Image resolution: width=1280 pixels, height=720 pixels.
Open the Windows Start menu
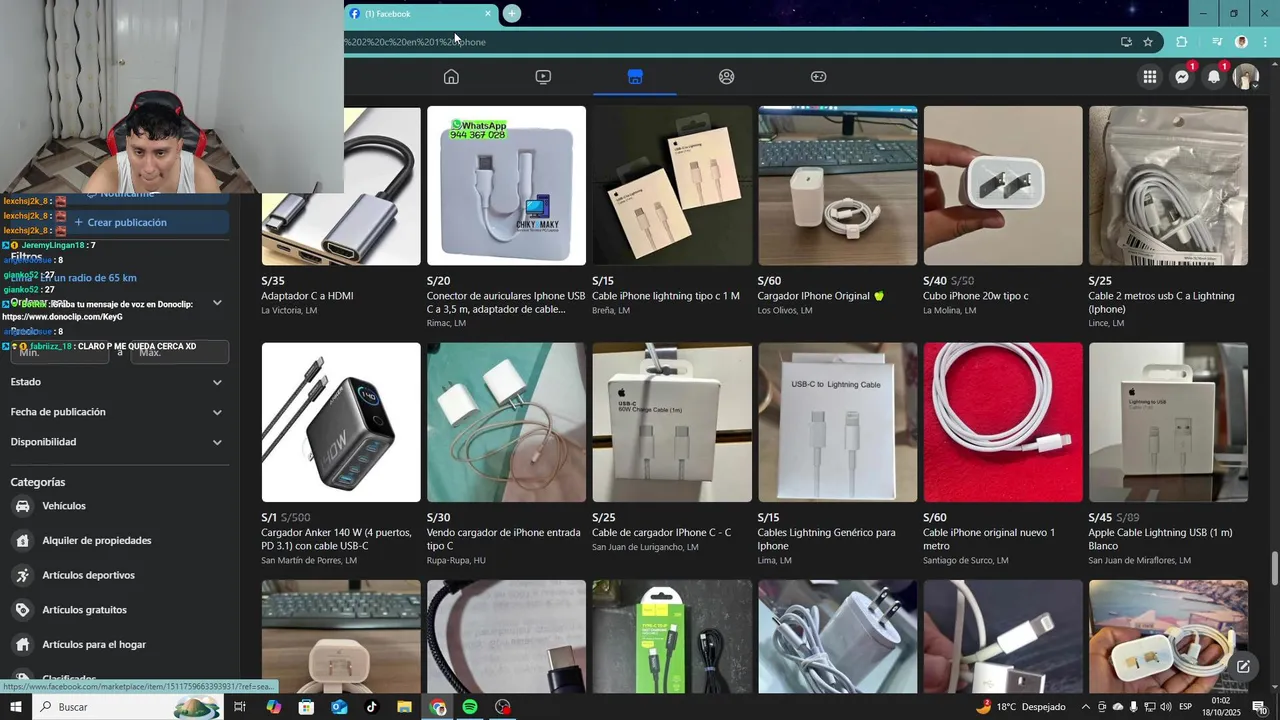[x=15, y=707]
